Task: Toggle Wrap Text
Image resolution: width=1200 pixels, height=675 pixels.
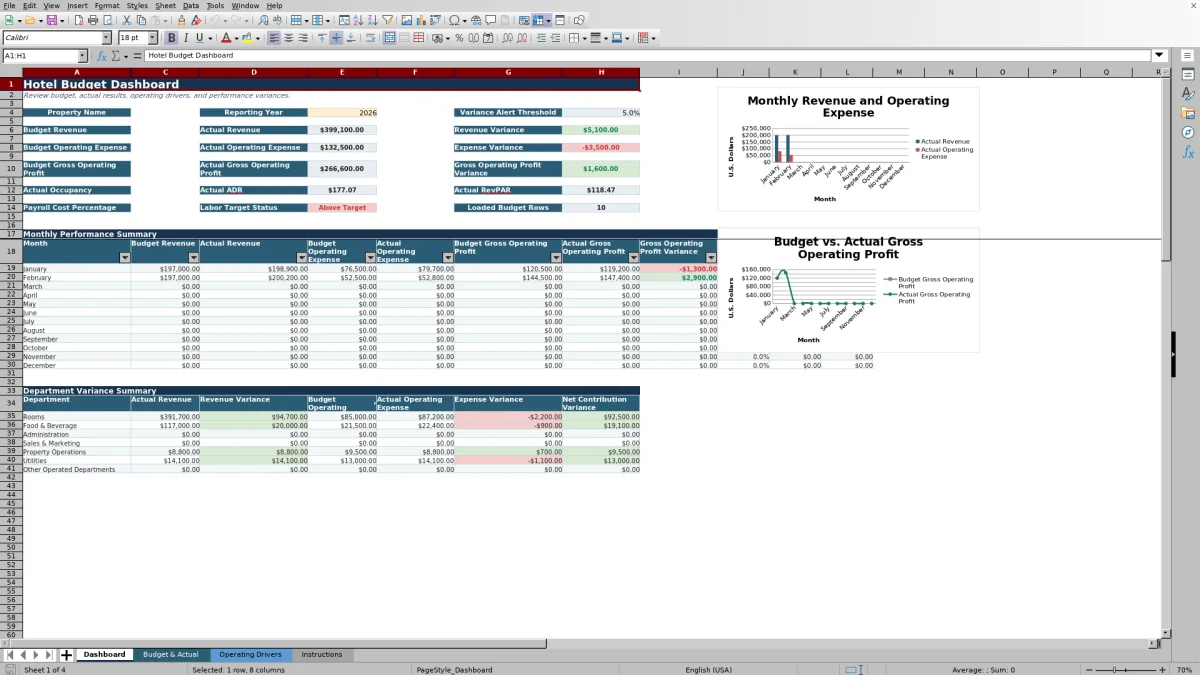Action: (x=370, y=38)
